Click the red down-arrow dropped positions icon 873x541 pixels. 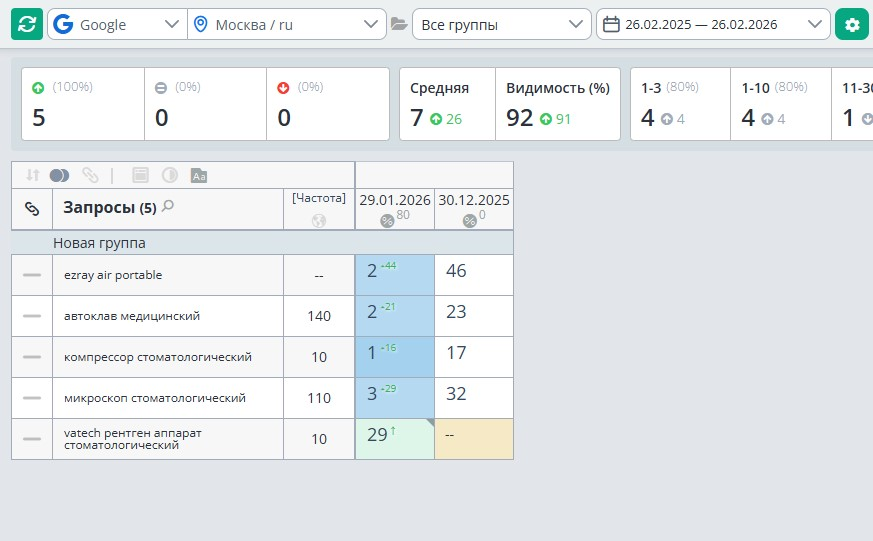click(283, 87)
